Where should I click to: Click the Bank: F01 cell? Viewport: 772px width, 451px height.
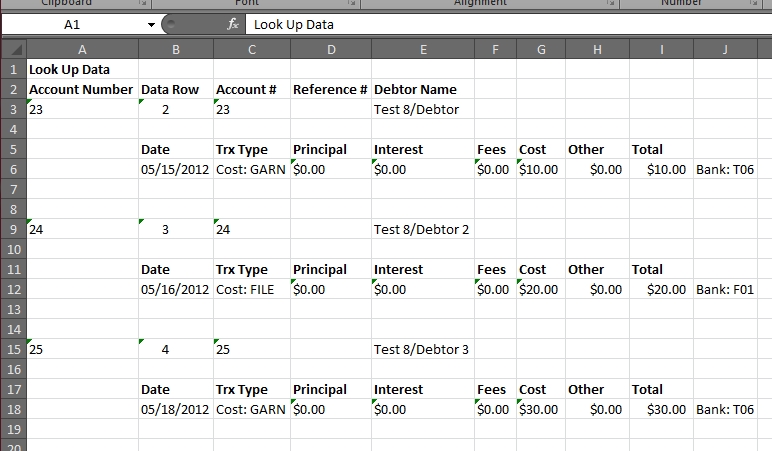point(724,289)
